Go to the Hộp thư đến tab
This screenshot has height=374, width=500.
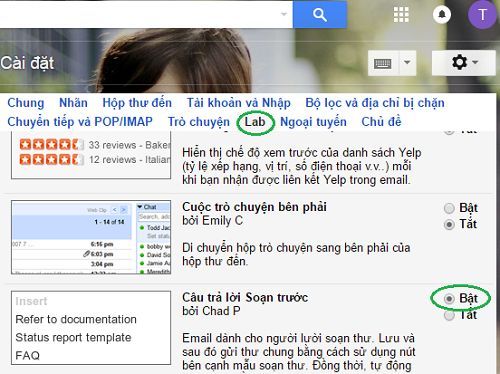click(137, 103)
